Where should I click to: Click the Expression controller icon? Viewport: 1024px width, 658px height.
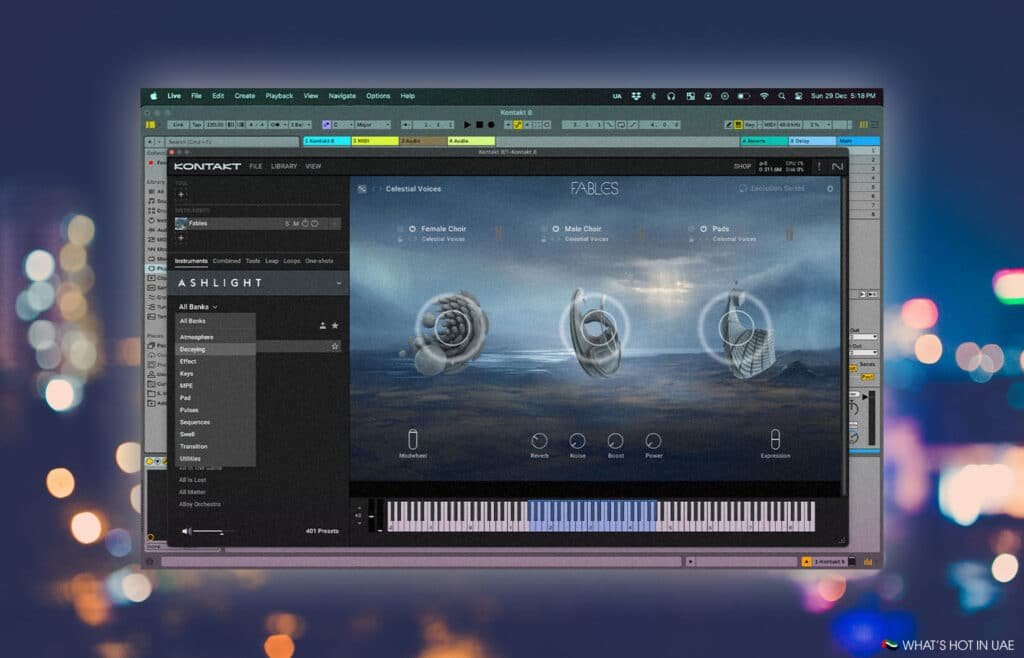click(x=776, y=439)
